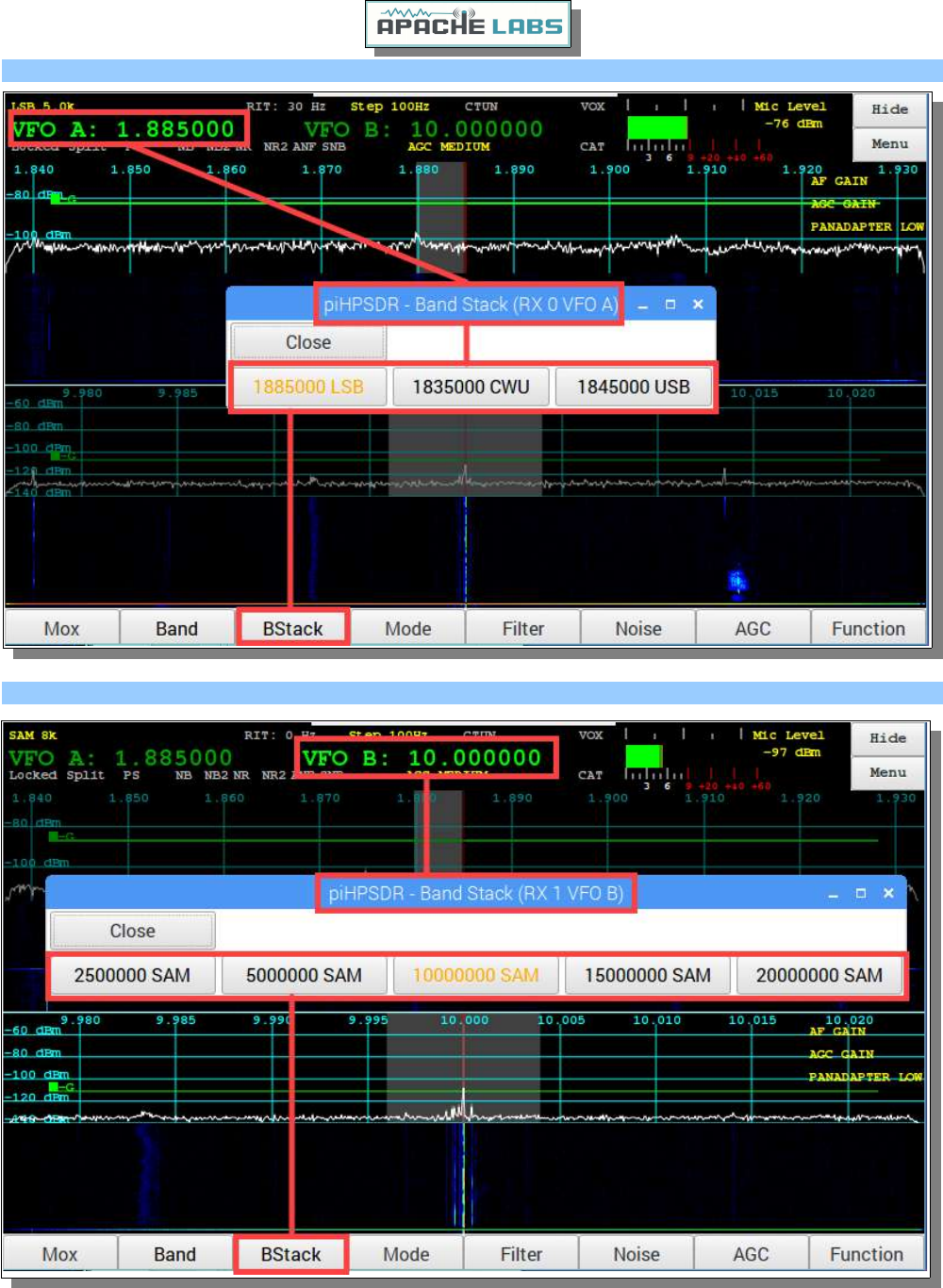Select 20000000 SAM band stack entry
Viewport: 943px width, 1288px height.
click(x=819, y=976)
